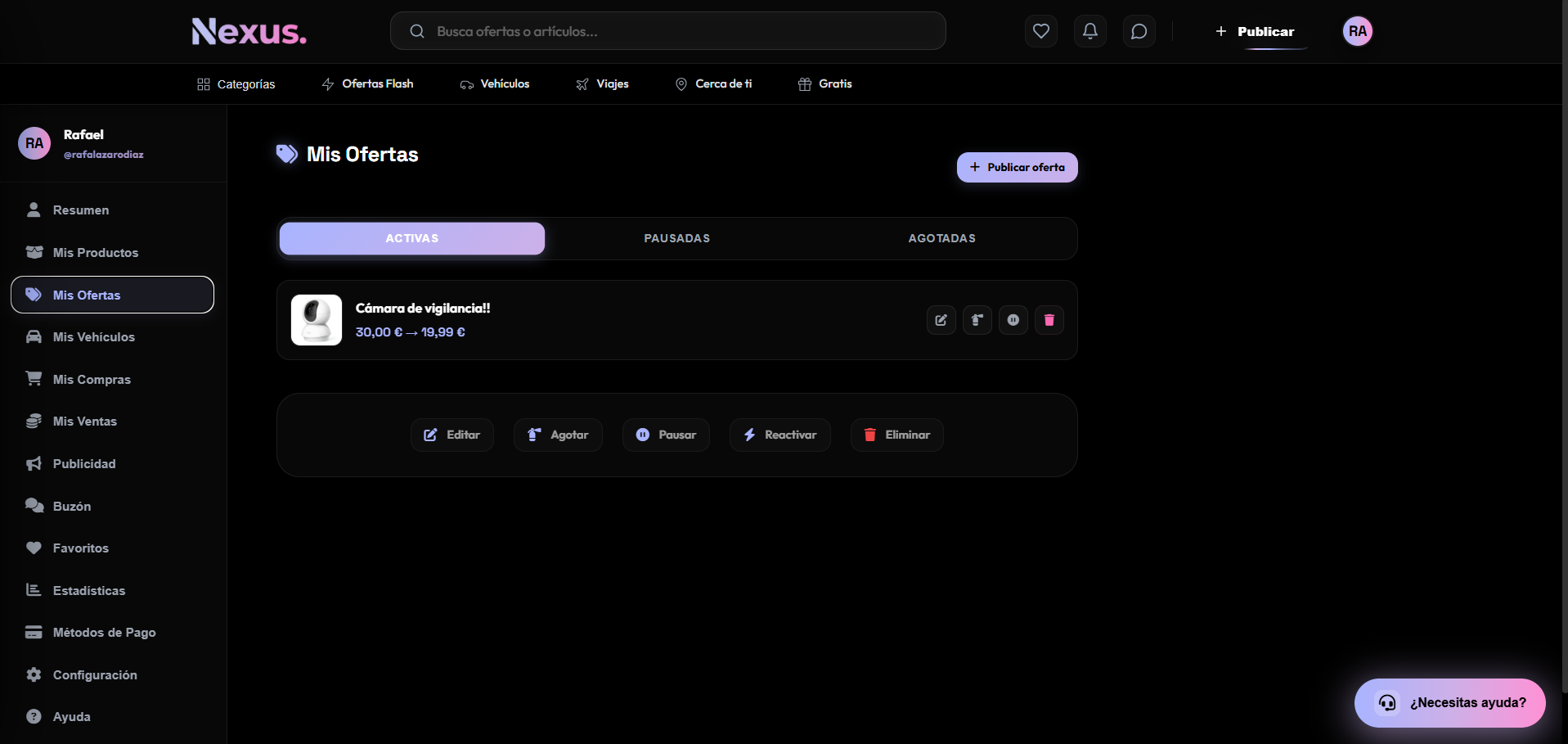Switch to the AGOTADAS tab

pyautogui.click(x=942, y=238)
